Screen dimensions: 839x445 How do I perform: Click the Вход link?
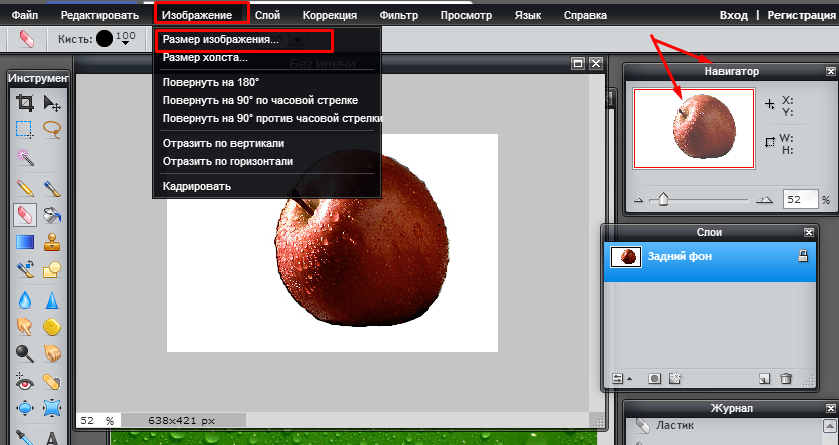[734, 16]
